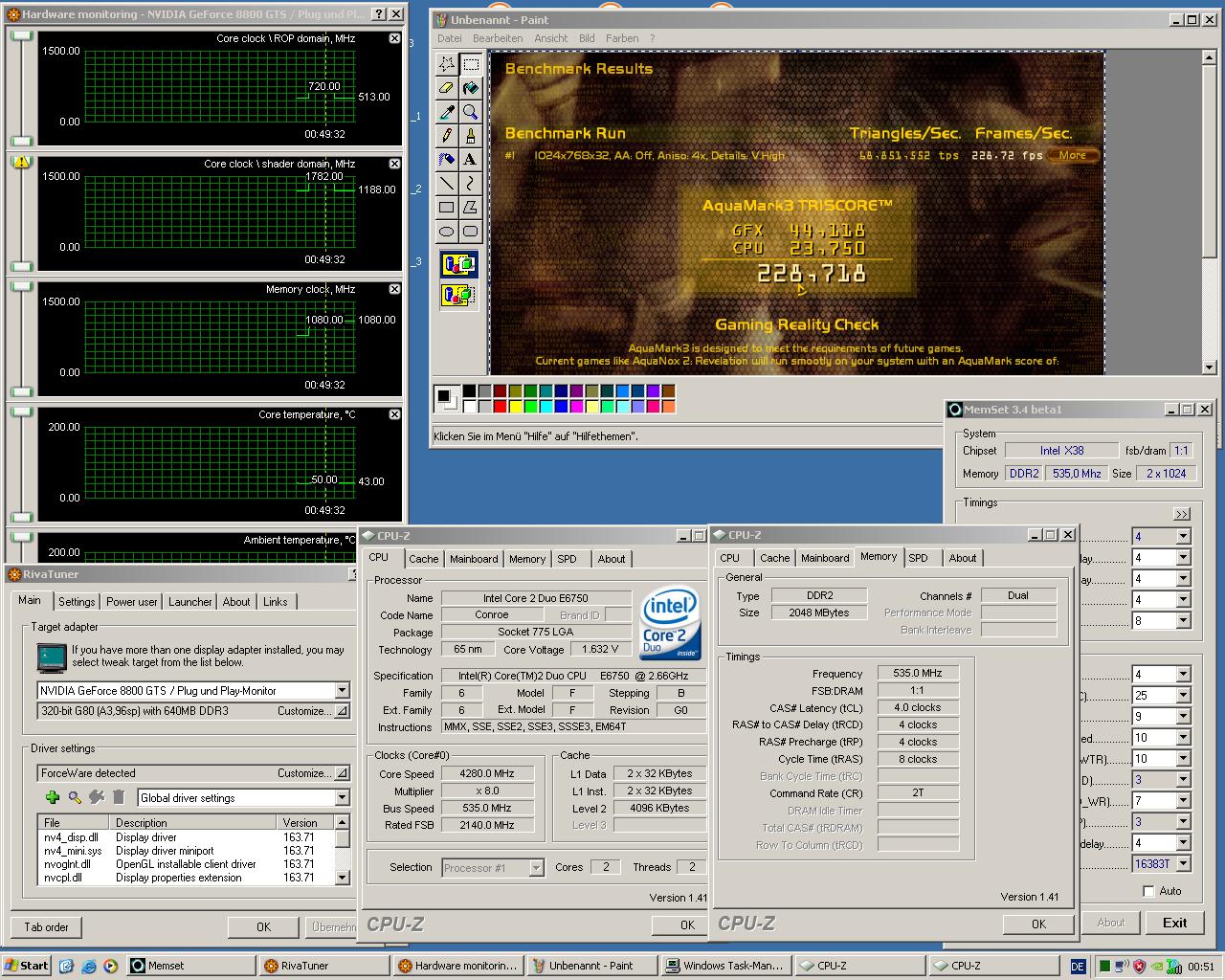
Task: Choose opaque selection mode in Paint options
Action: (x=458, y=264)
